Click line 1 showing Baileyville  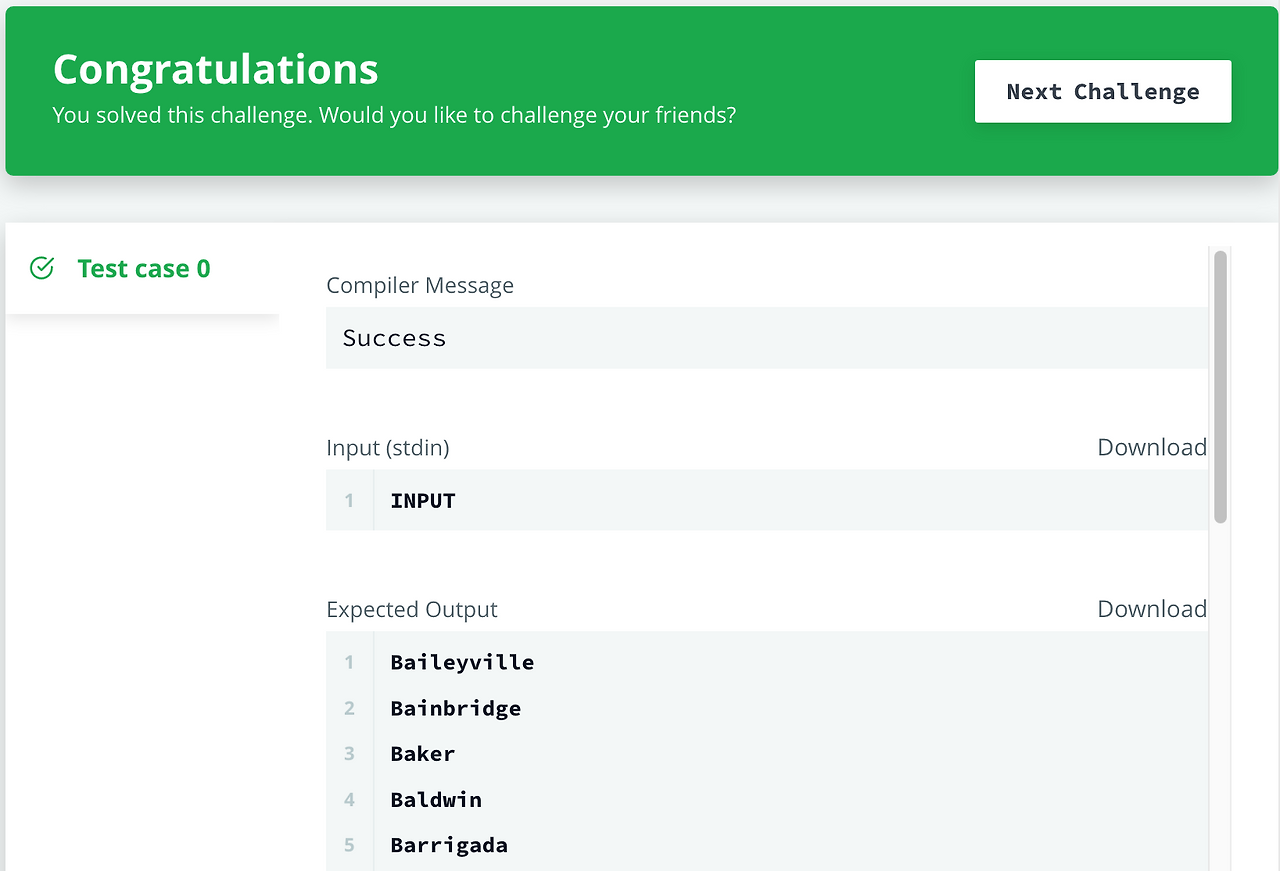coord(462,662)
